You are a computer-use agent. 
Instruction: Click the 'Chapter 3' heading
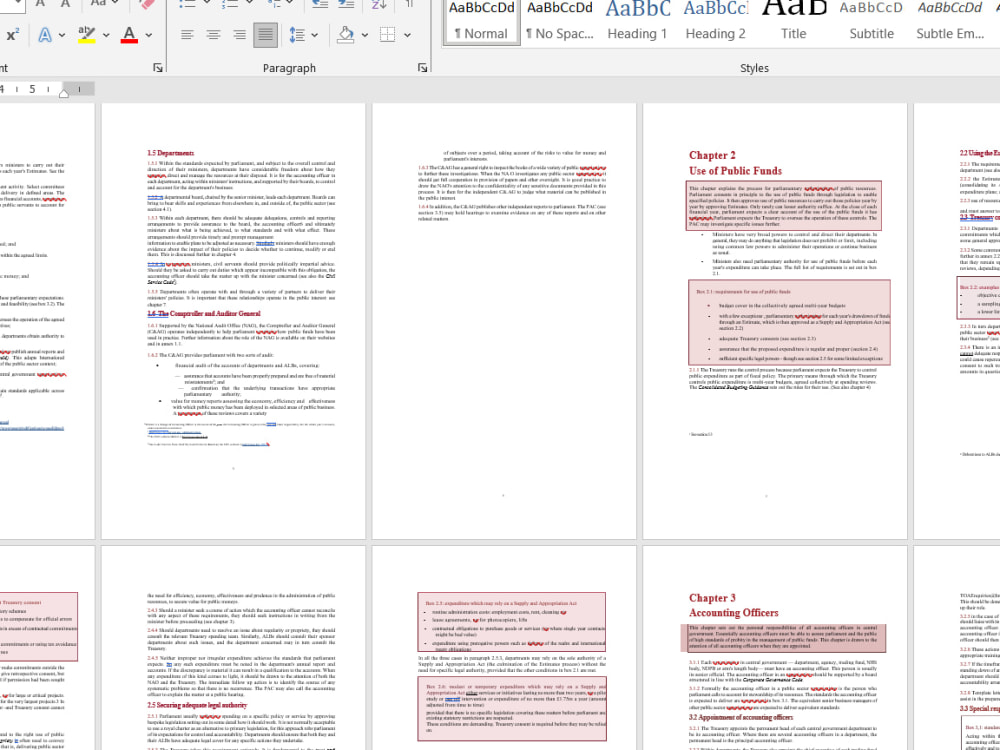pyautogui.click(x=712, y=598)
